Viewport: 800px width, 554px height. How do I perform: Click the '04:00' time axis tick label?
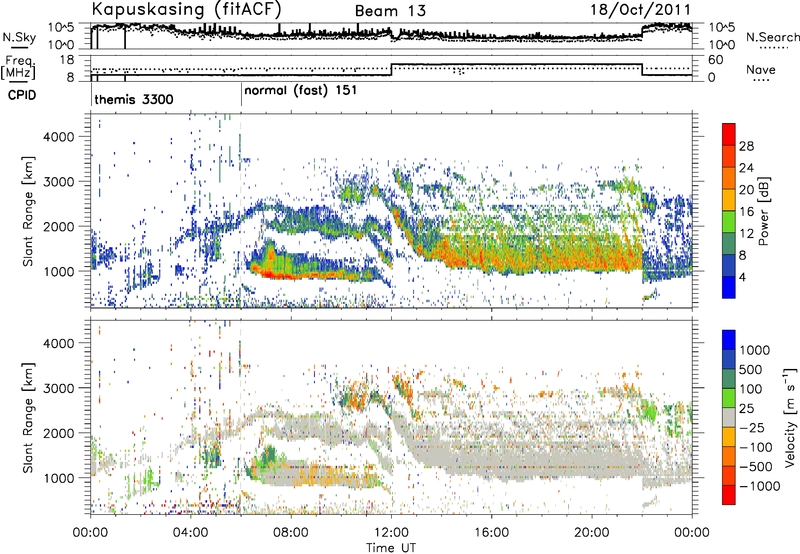click(x=191, y=533)
